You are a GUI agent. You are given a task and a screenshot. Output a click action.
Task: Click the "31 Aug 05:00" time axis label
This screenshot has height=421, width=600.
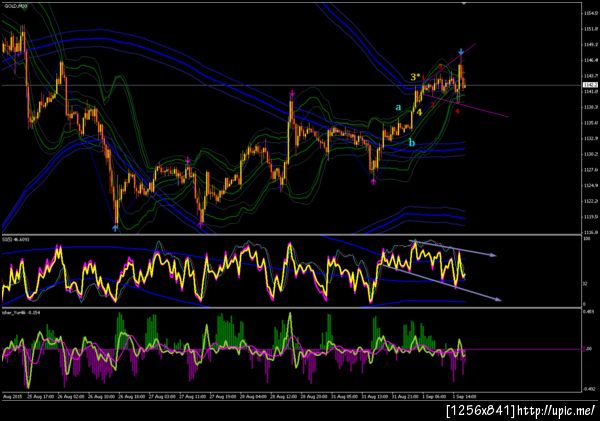pyautogui.click(x=344, y=397)
